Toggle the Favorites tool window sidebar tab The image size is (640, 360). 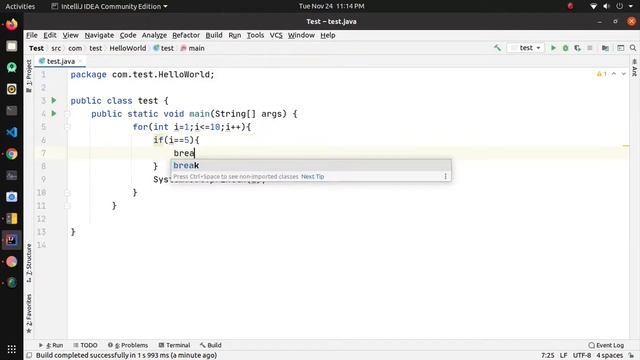coord(29,313)
